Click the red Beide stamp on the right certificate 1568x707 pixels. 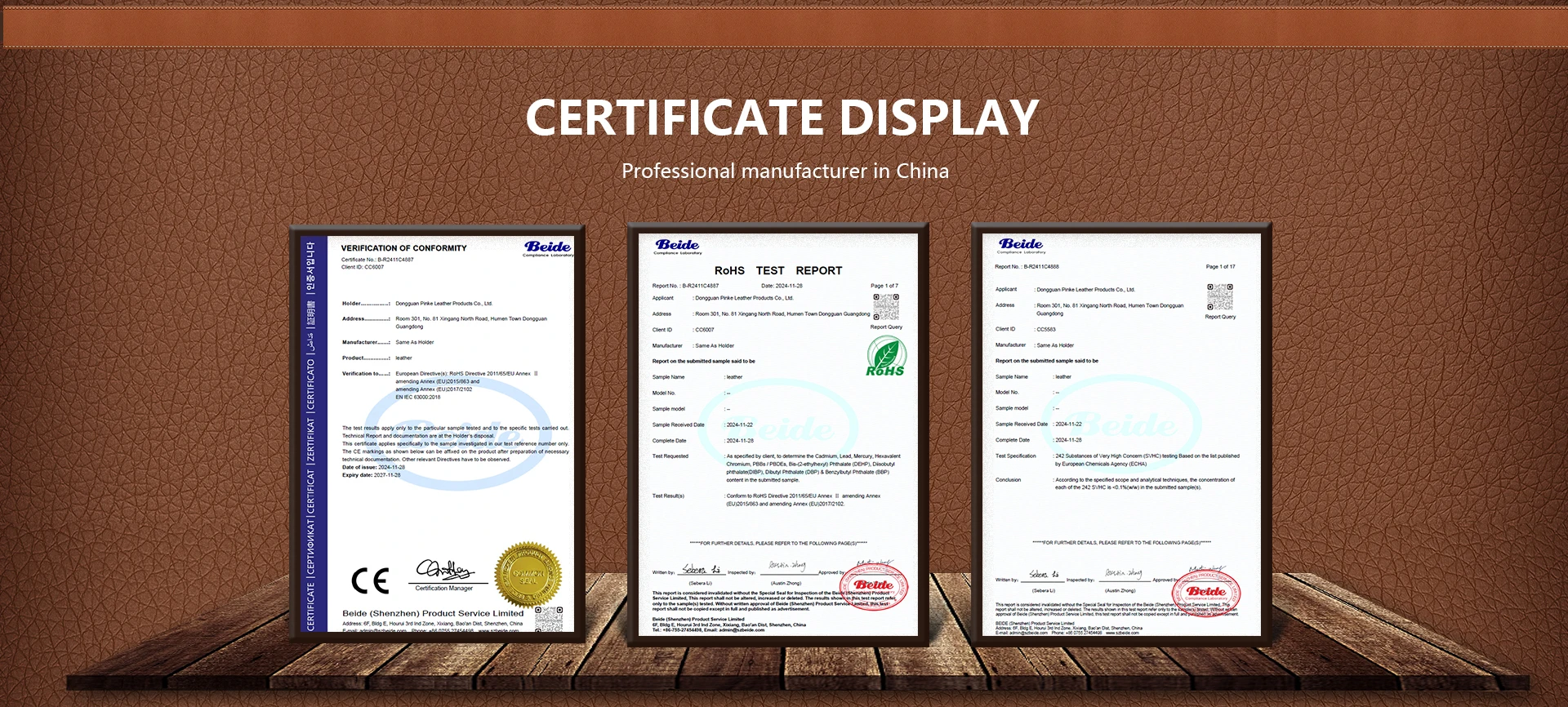(x=1205, y=591)
